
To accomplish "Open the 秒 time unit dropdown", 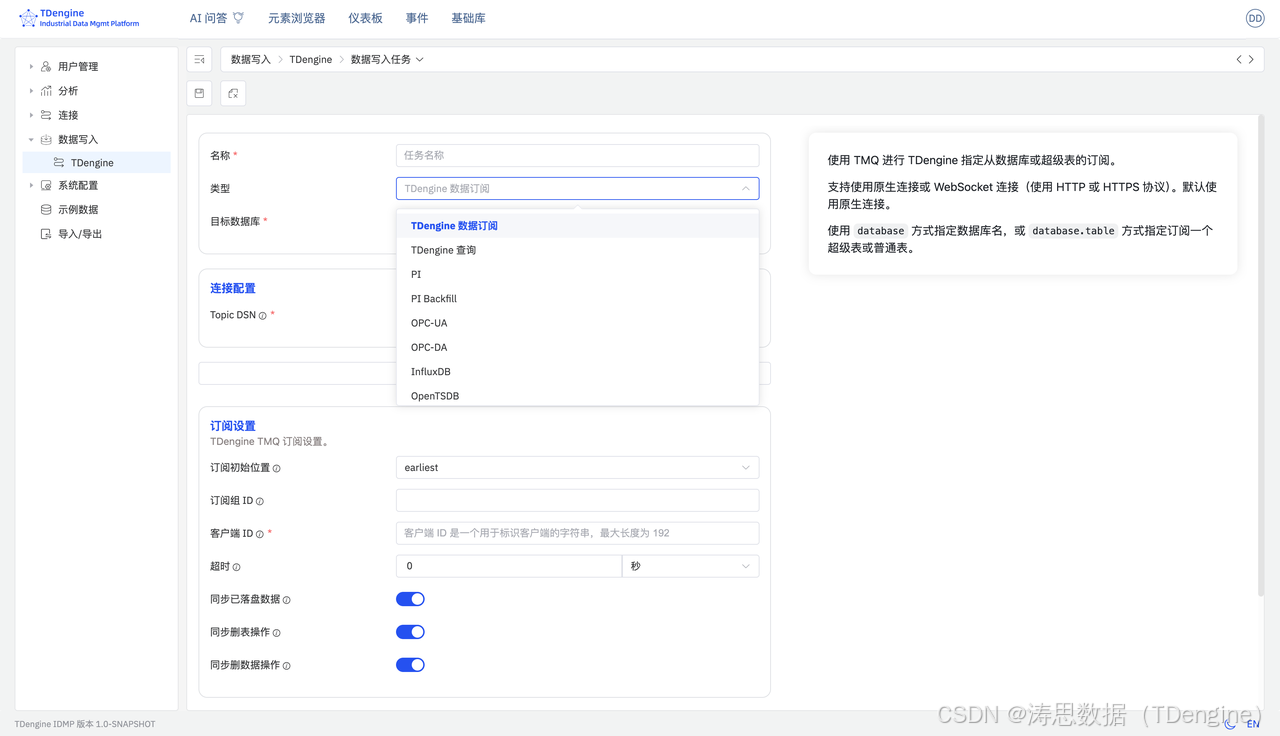I will click(x=690, y=566).
